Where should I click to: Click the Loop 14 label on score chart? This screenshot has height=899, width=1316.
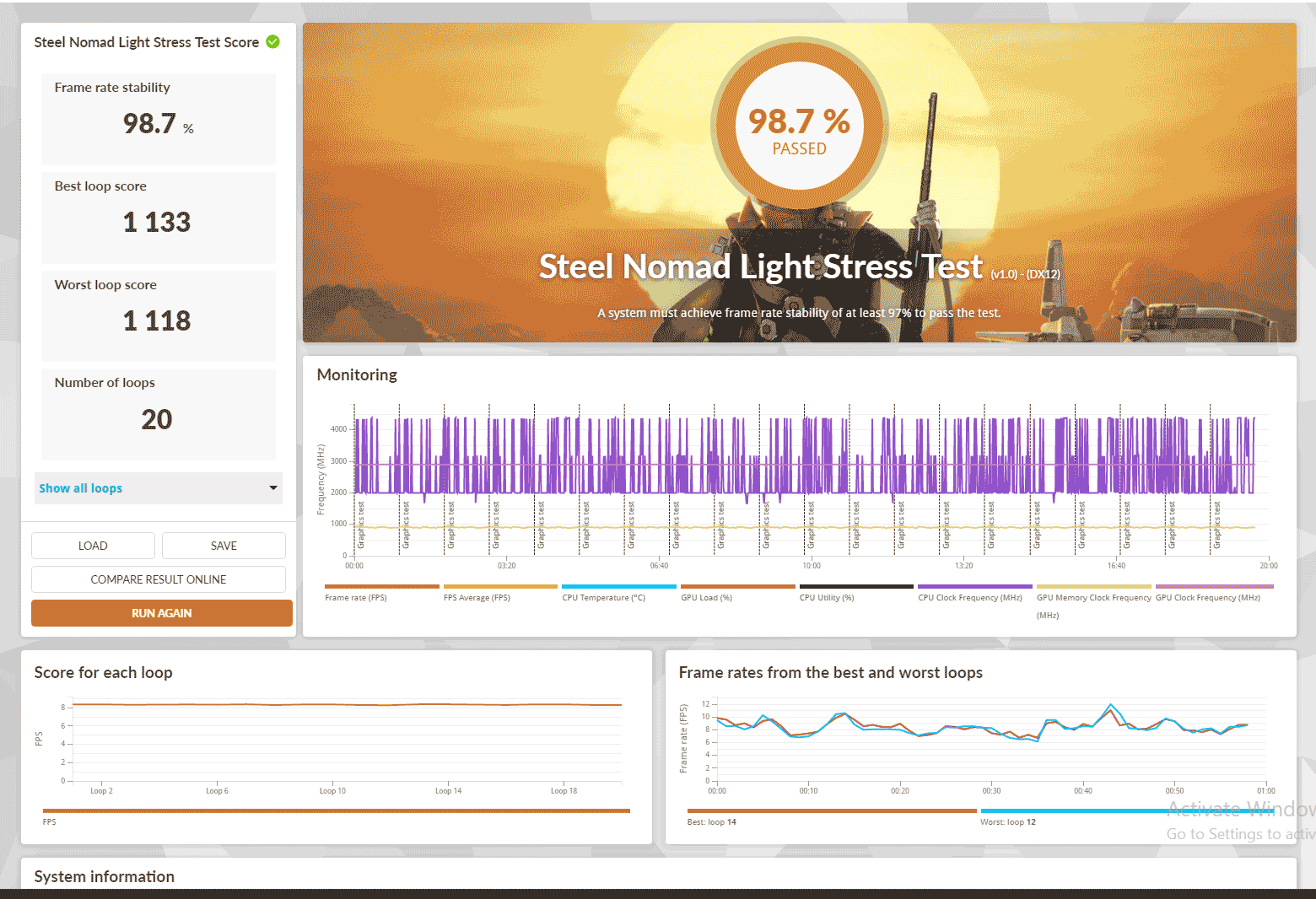tap(448, 791)
